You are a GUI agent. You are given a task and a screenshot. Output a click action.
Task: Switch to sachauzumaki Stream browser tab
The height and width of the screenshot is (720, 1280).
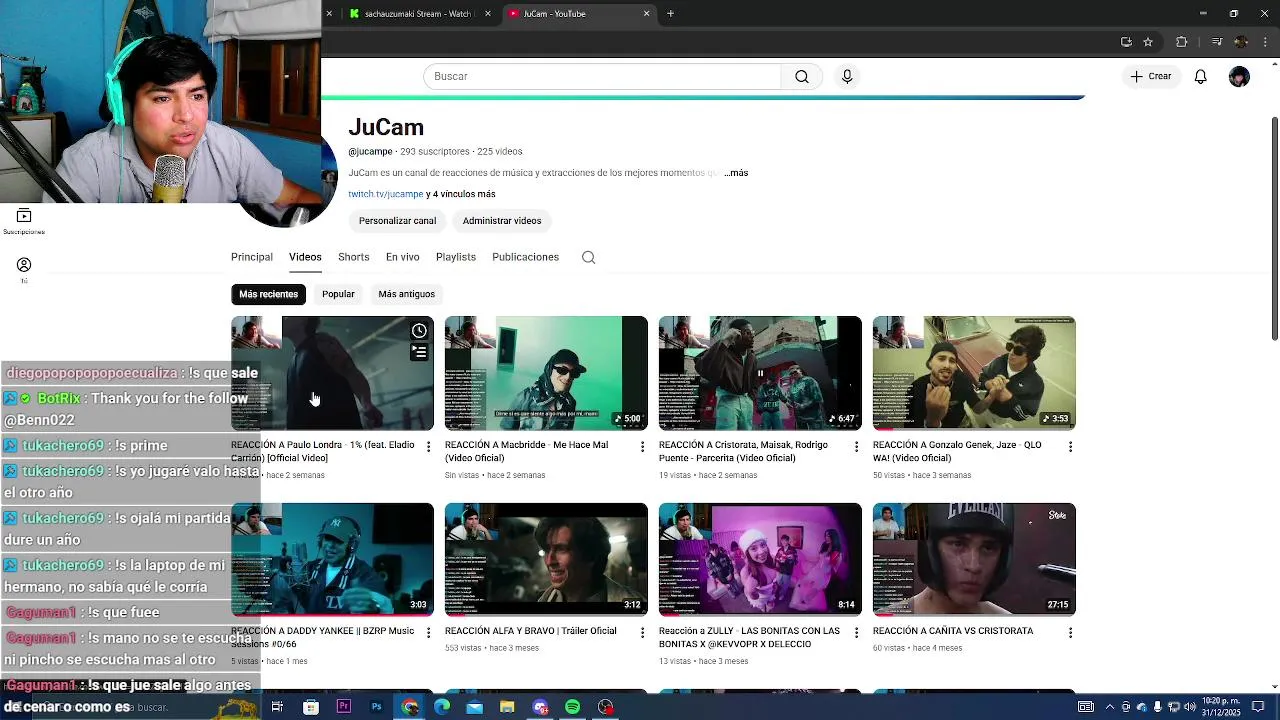pyautogui.click(x=418, y=14)
